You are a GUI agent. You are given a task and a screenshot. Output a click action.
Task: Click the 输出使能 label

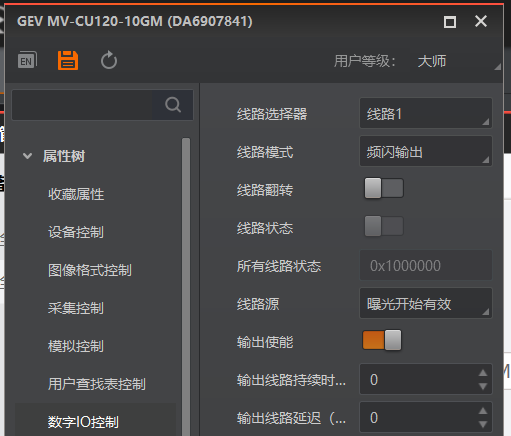(265, 342)
